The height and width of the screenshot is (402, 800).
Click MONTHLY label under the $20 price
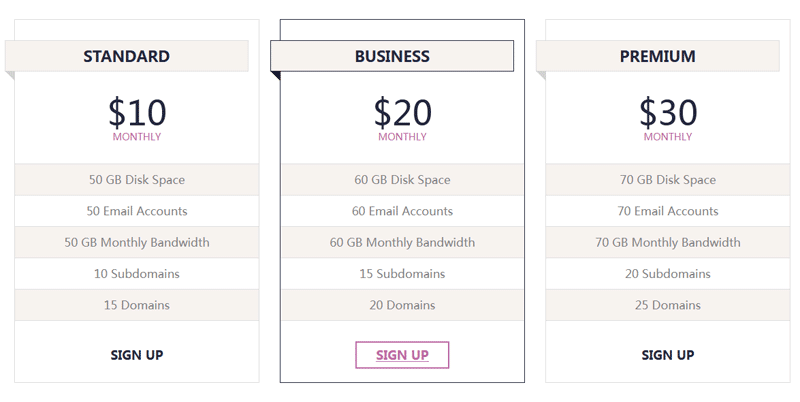point(402,137)
